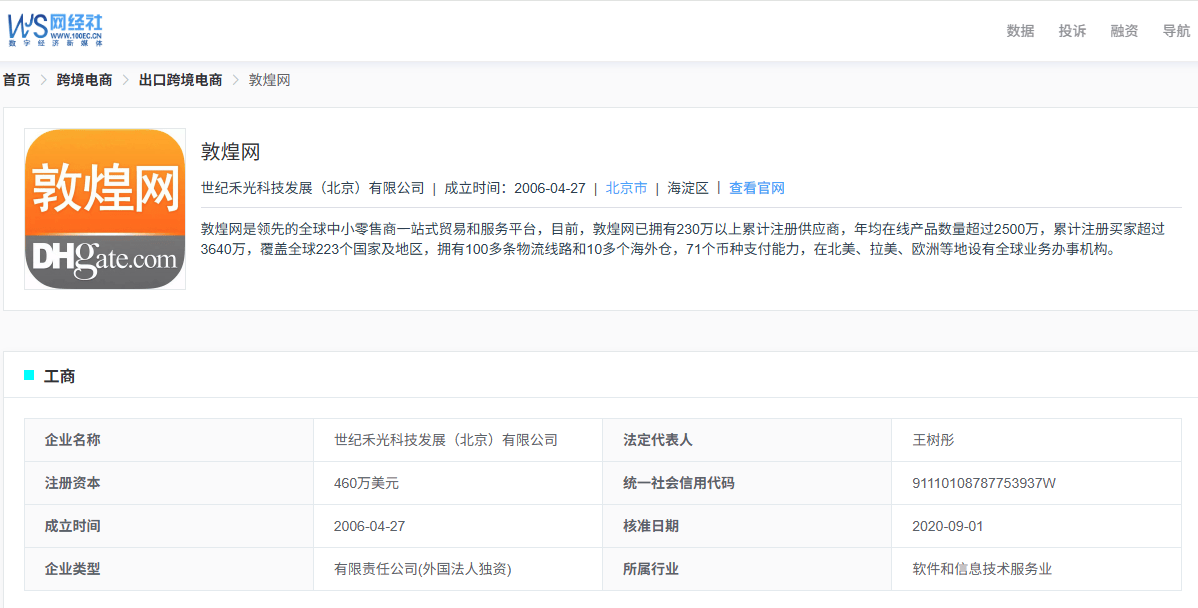Viewport: 1198px width, 608px height.
Task: Go to 融资 in top navigation
Action: pyautogui.click(x=1124, y=31)
